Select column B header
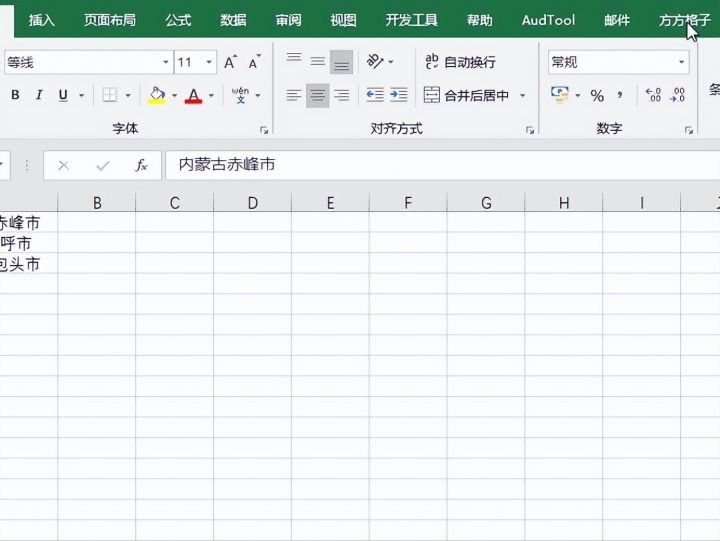This screenshot has height=541, width=720. [x=97, y=203]
